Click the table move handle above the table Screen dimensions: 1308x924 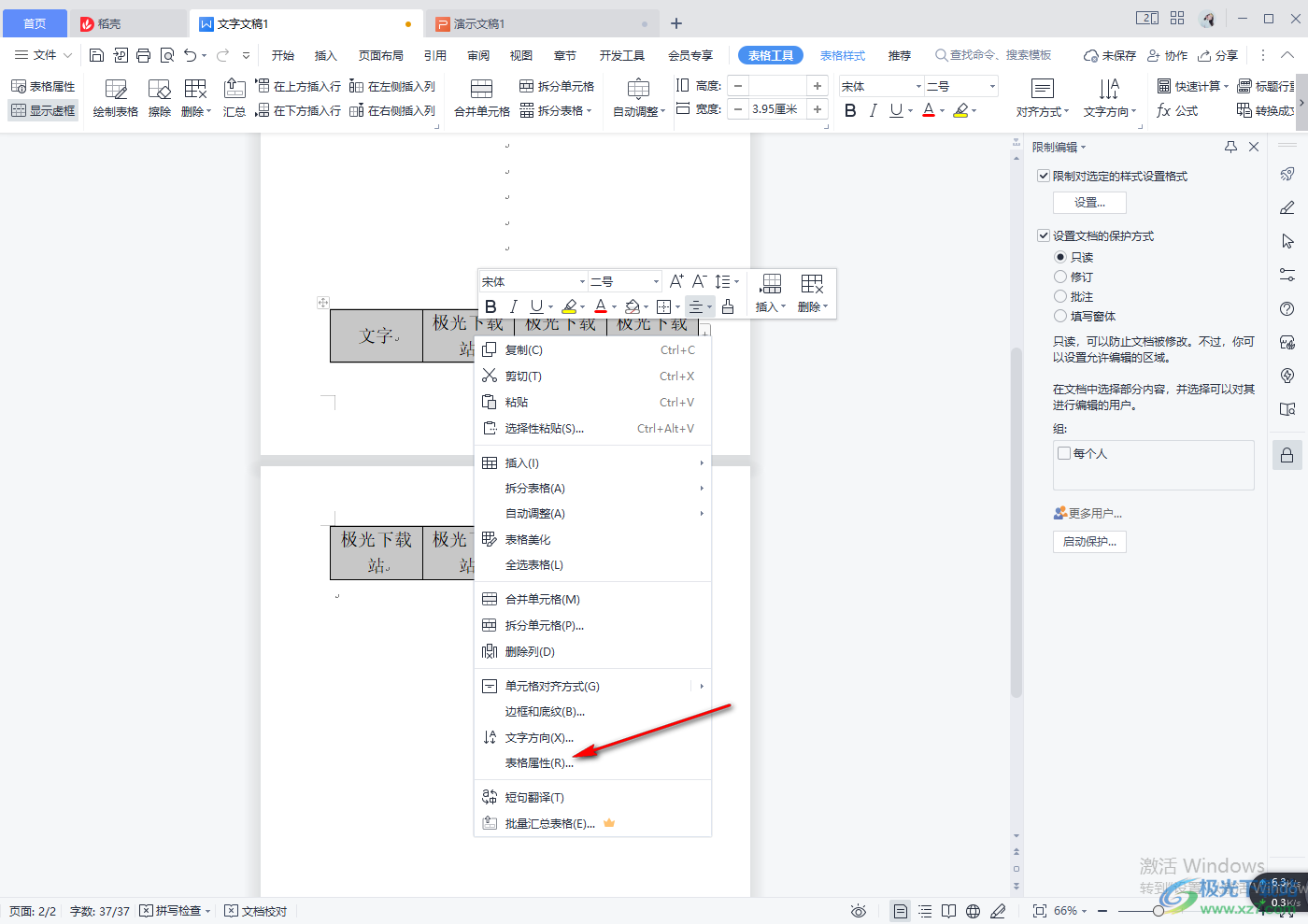pos(323,302)
